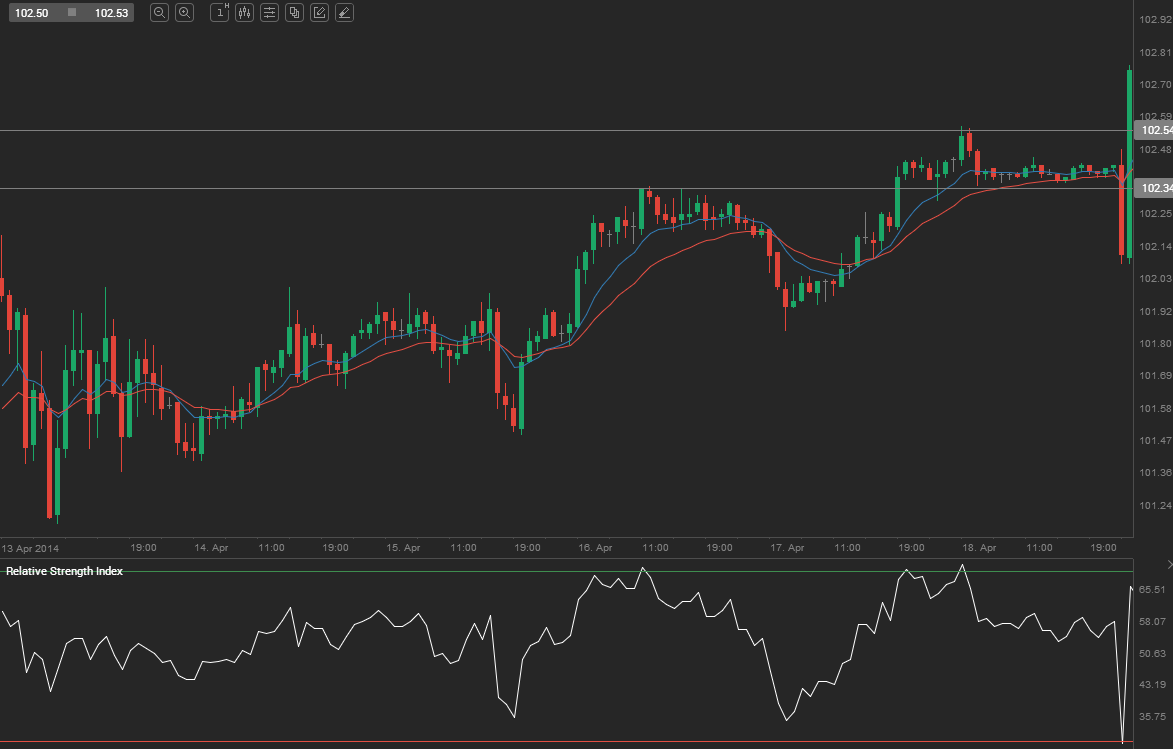The height and width of the screenshot is (749, 1173).
Task: Click the gray square between bid and ask
Action: coord(72,13)
